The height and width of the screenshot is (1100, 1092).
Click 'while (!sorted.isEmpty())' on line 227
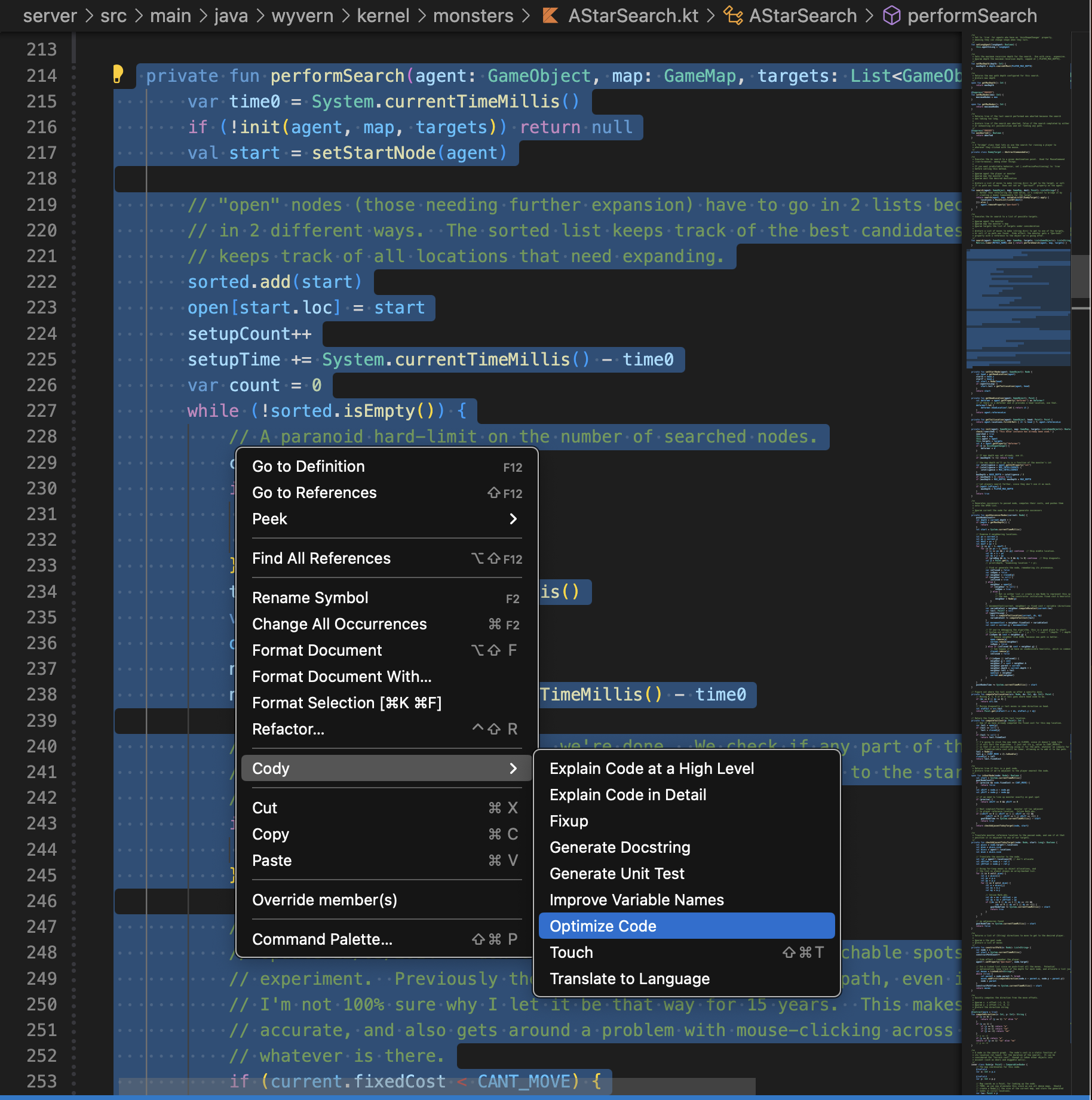click(x=317, y=411)
